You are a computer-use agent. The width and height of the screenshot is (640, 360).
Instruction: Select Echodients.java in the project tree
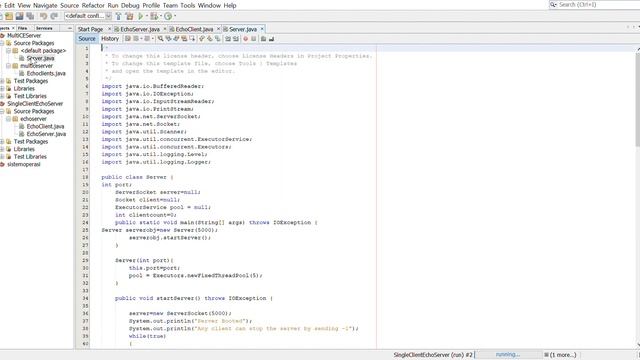click(46, 73)
